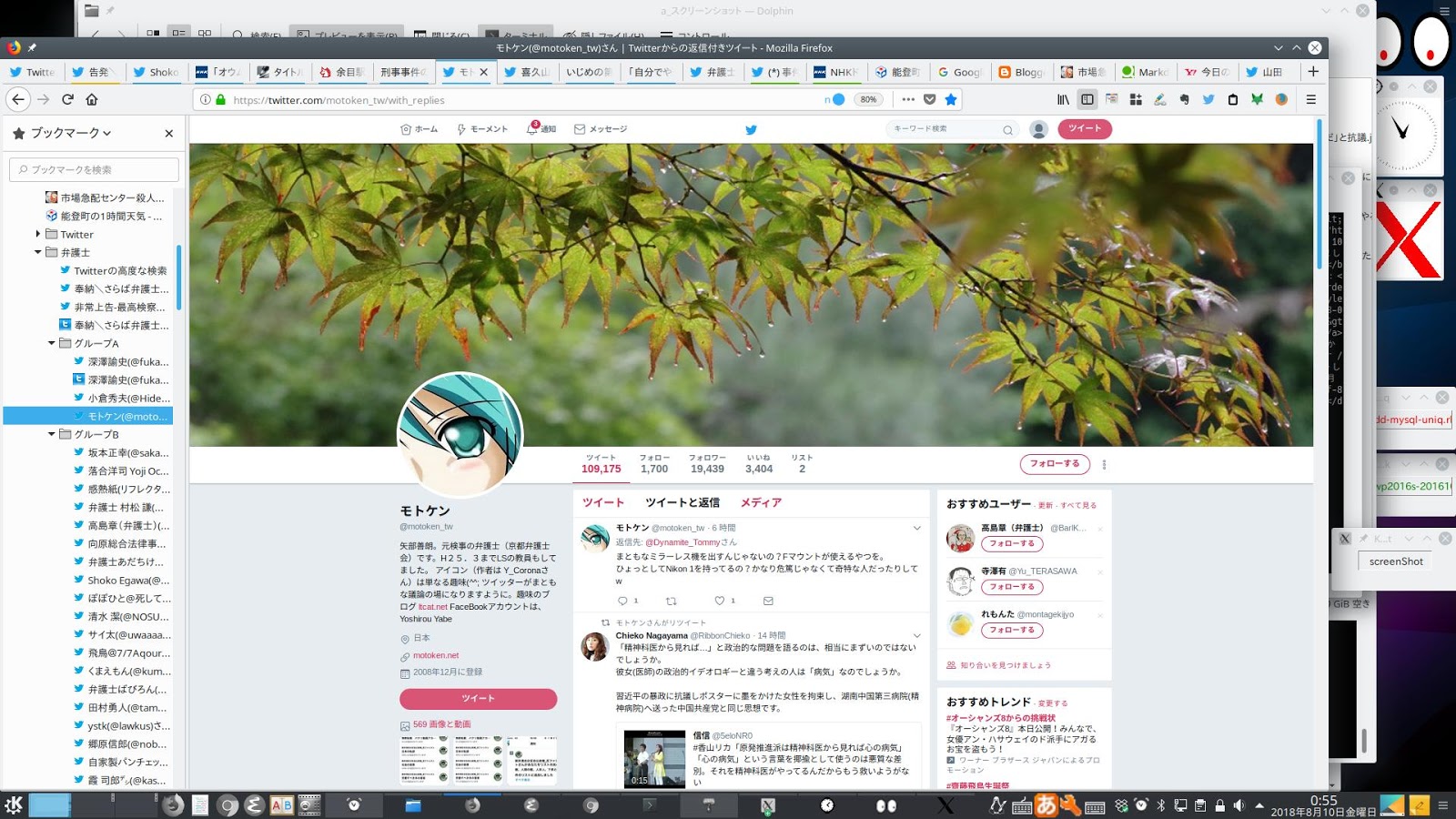The height and width of the screenshot is (819, 1456).
Task: Click the zoom 80% indicator in address bar
Action: [868, 99]
